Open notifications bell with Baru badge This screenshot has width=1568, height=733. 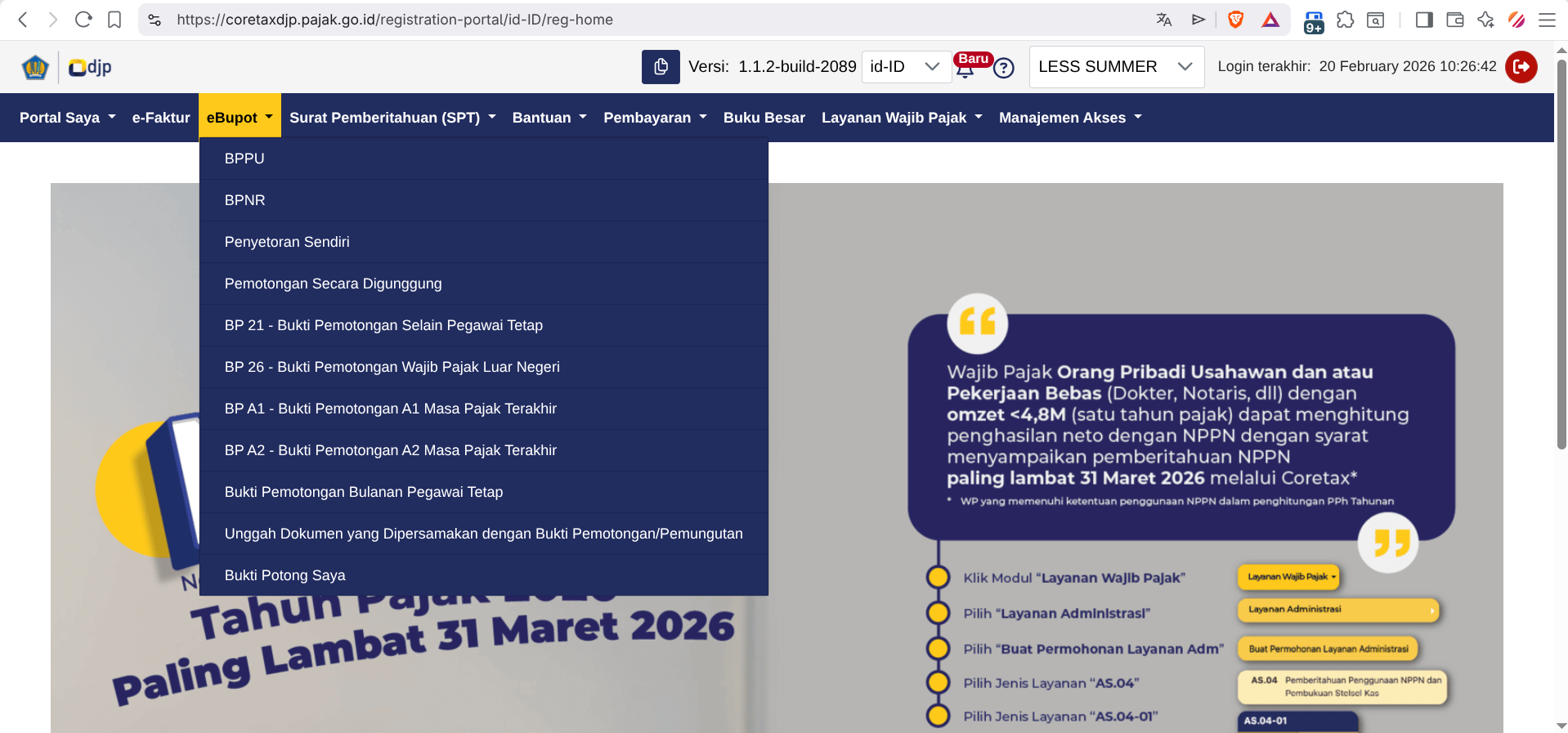pos(965,68)
